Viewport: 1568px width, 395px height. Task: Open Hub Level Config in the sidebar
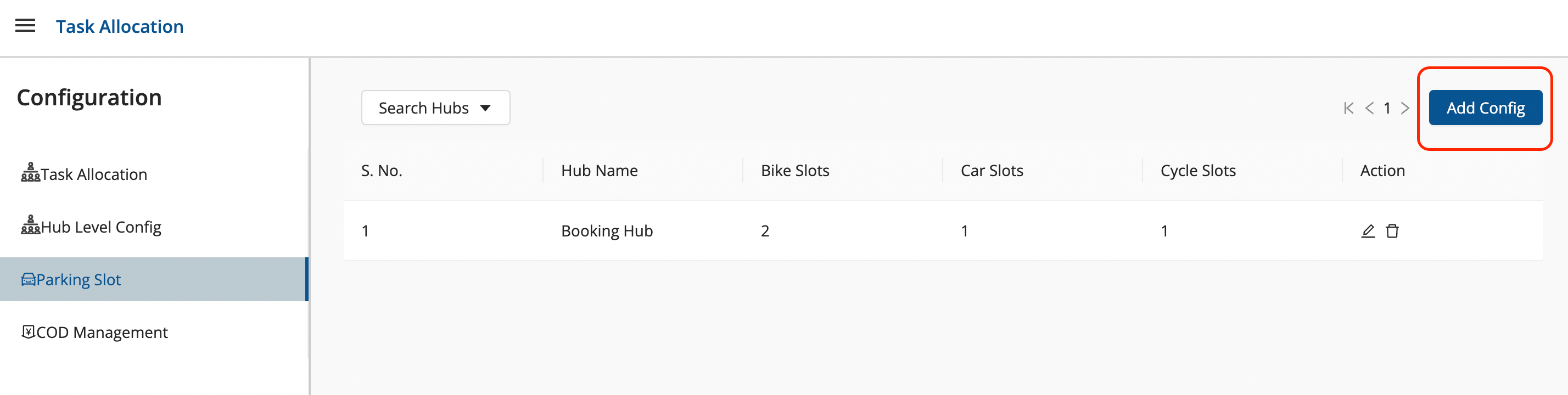point(101,227)
